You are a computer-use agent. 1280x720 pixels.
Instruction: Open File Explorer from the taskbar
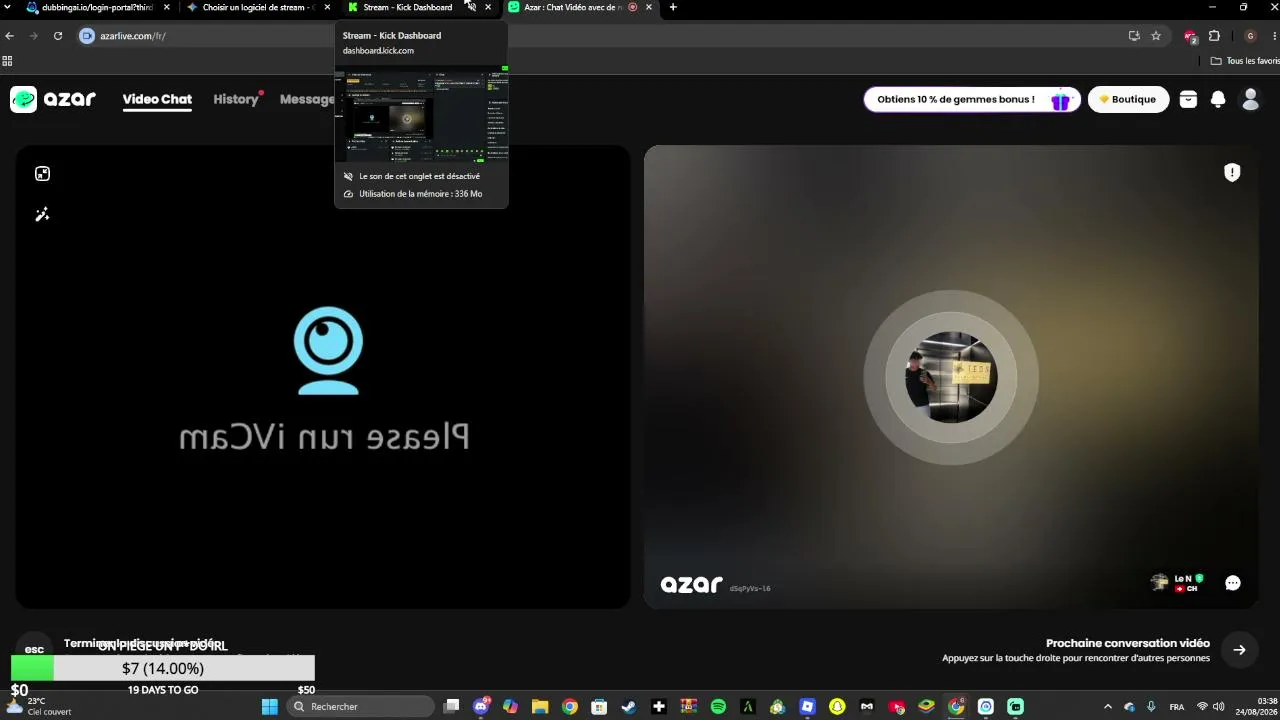coord(540,707)
